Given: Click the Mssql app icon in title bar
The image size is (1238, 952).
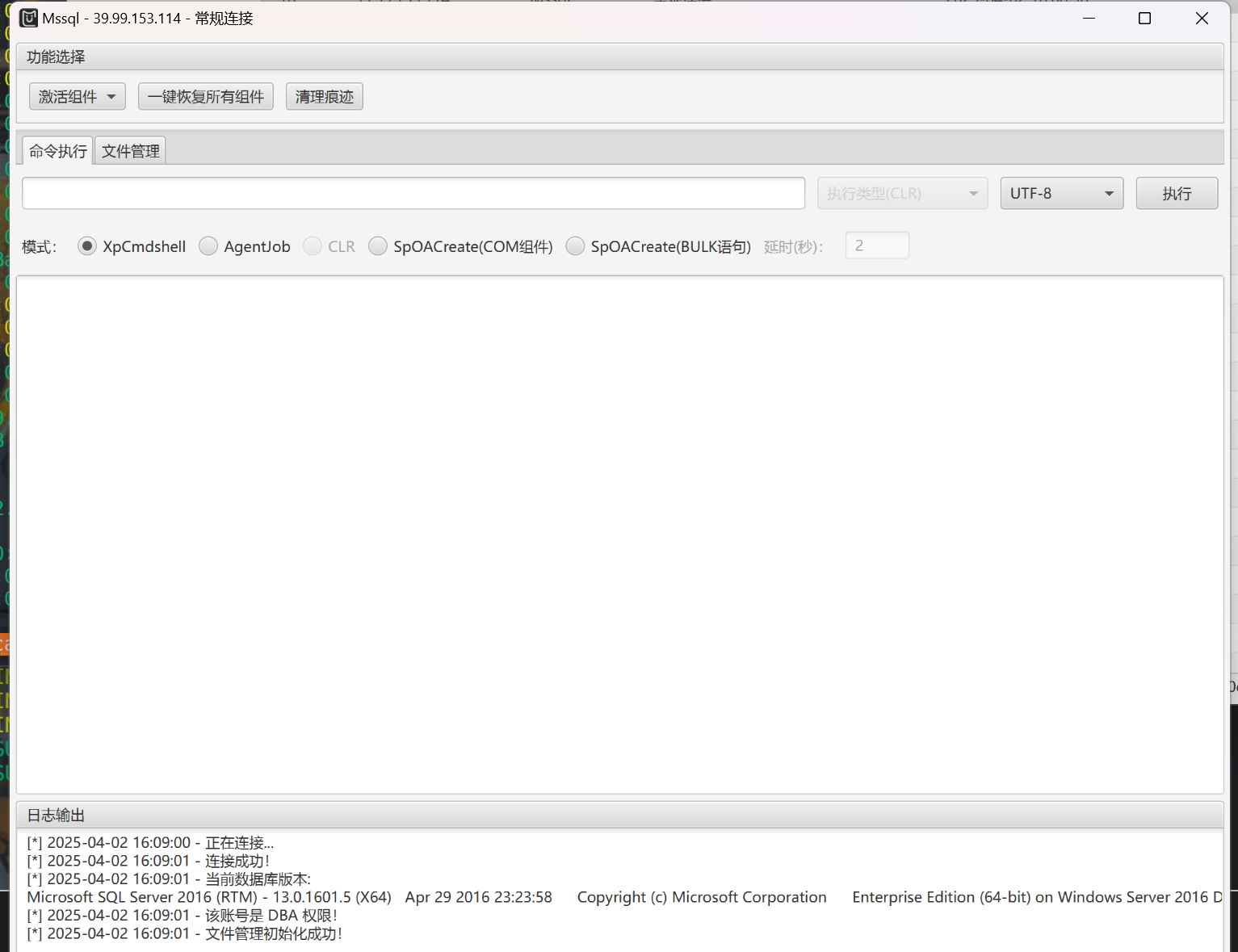Looking at the screenshot, I should [x=28, y=18].
